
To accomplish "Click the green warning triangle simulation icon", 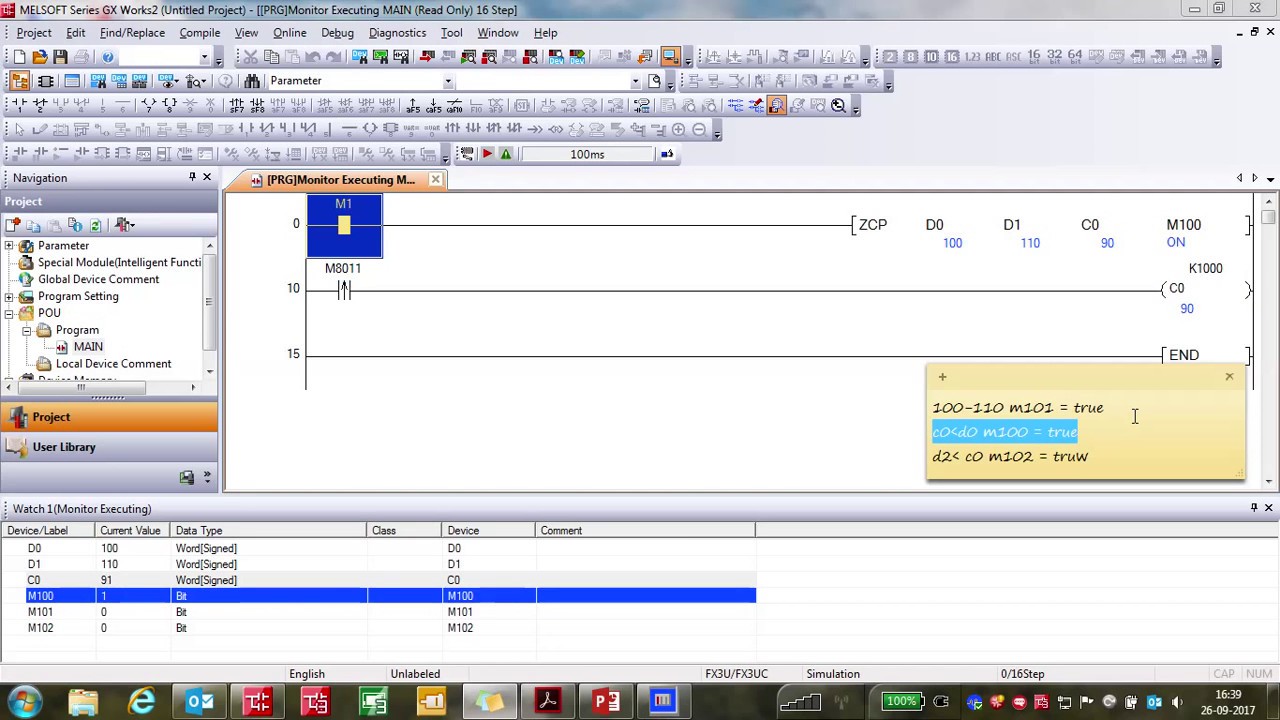I will pyautogui.click(x=506, y=154).
